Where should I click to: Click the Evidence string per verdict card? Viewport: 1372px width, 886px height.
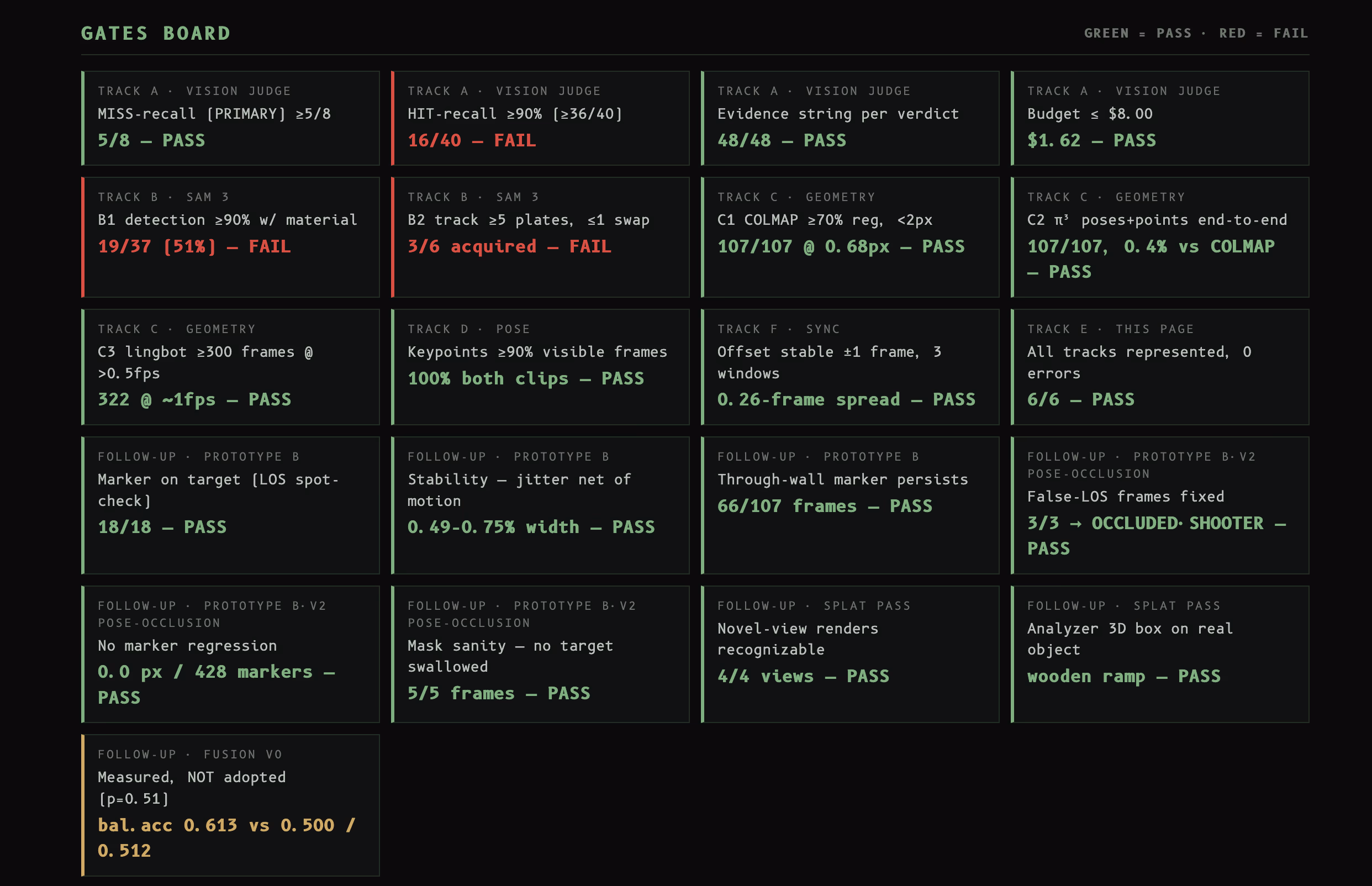tap(849, 118)
